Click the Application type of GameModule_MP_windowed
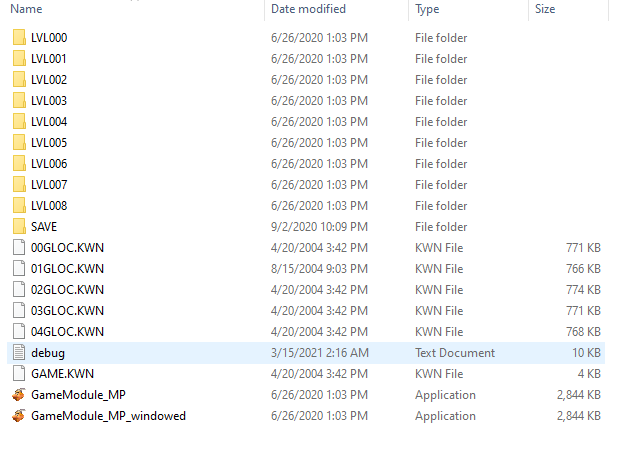 pyautogui.click(x=445, y=416)
